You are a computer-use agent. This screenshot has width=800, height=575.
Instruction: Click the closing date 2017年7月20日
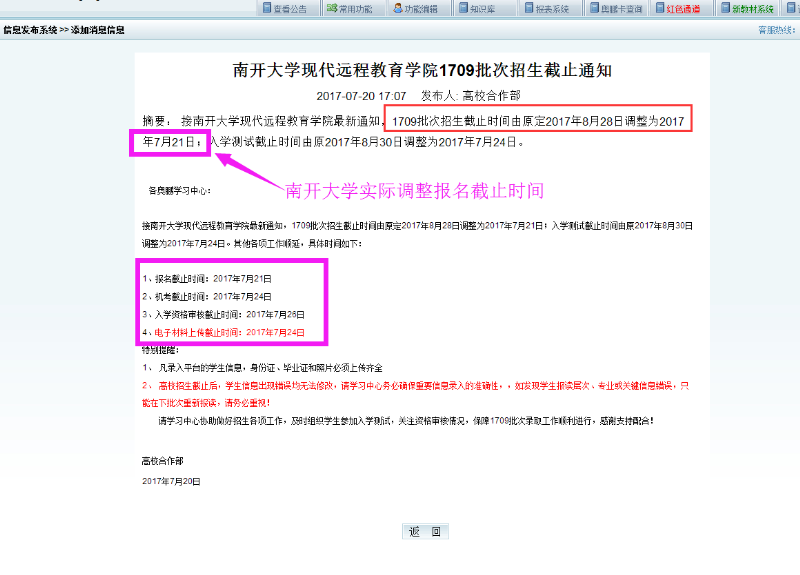pos(171,481)
